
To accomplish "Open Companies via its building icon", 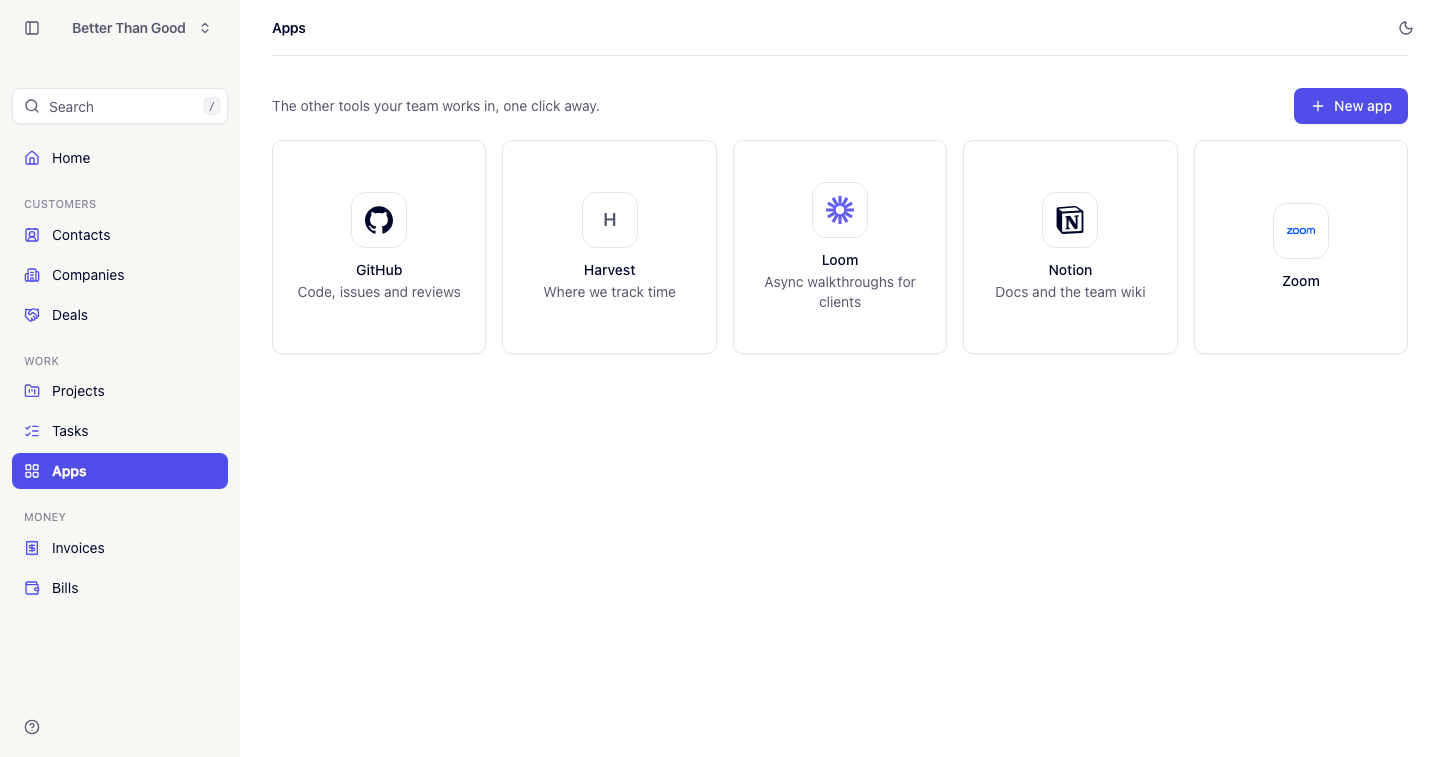I will pyautogui.click(x=32, y=275).
